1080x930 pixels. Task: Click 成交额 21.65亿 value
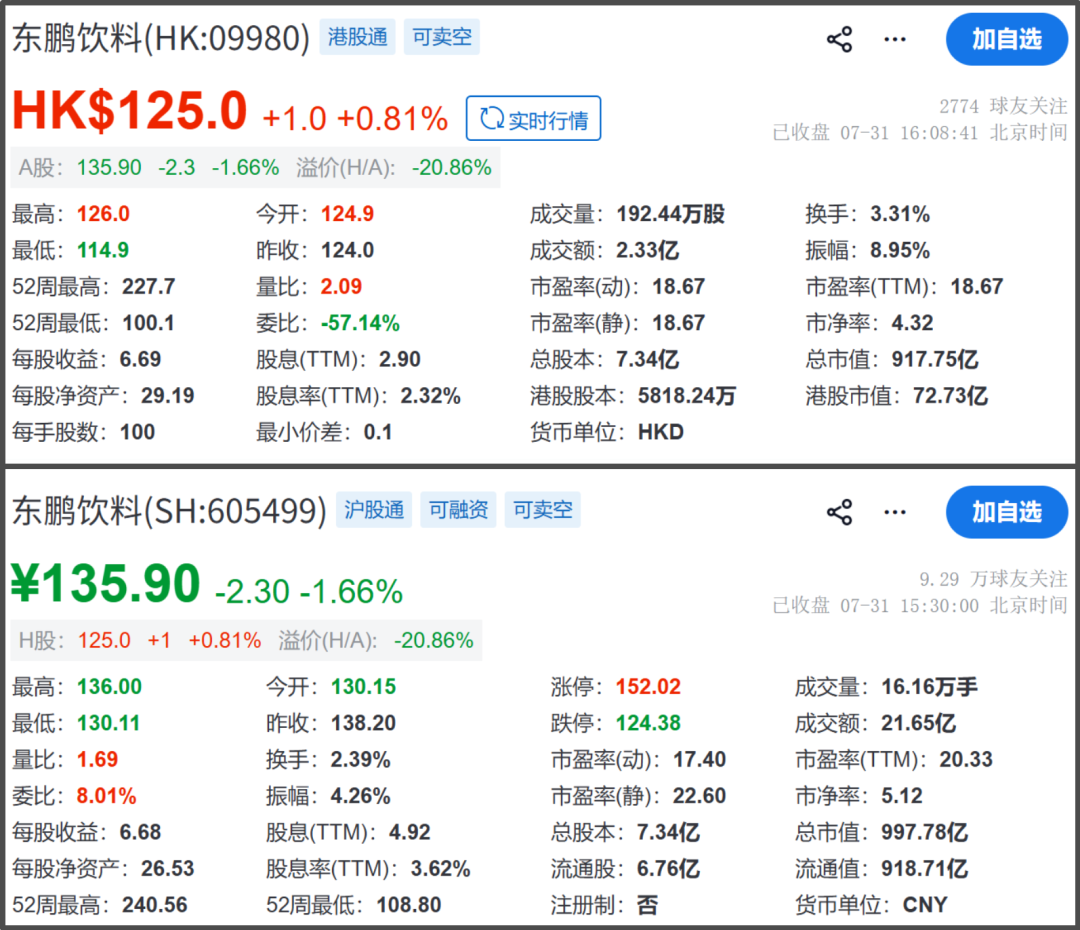(918, 723)
